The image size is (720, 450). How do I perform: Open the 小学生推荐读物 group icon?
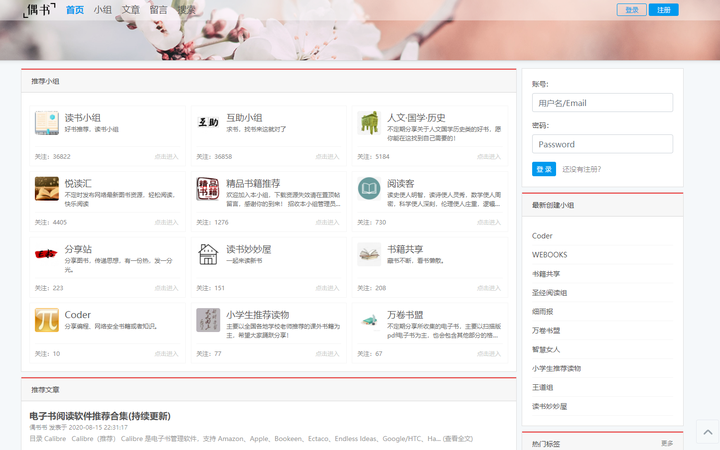[x=208, y=320]
